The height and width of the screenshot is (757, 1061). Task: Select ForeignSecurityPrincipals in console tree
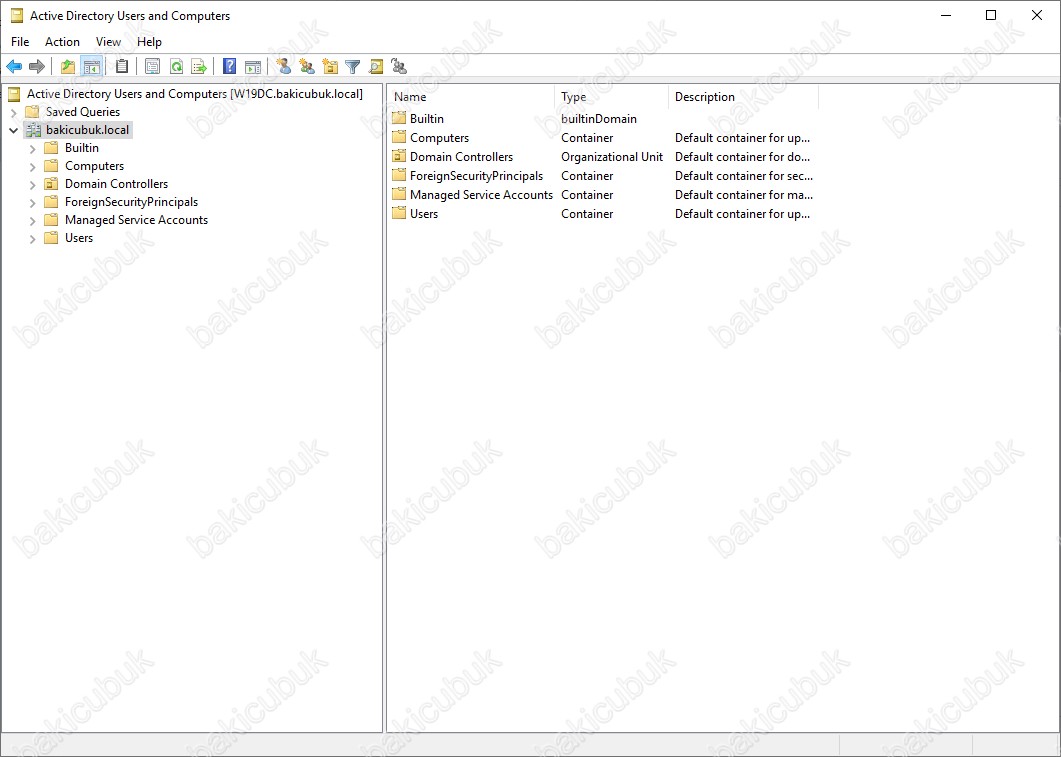[x=131, y=202]
